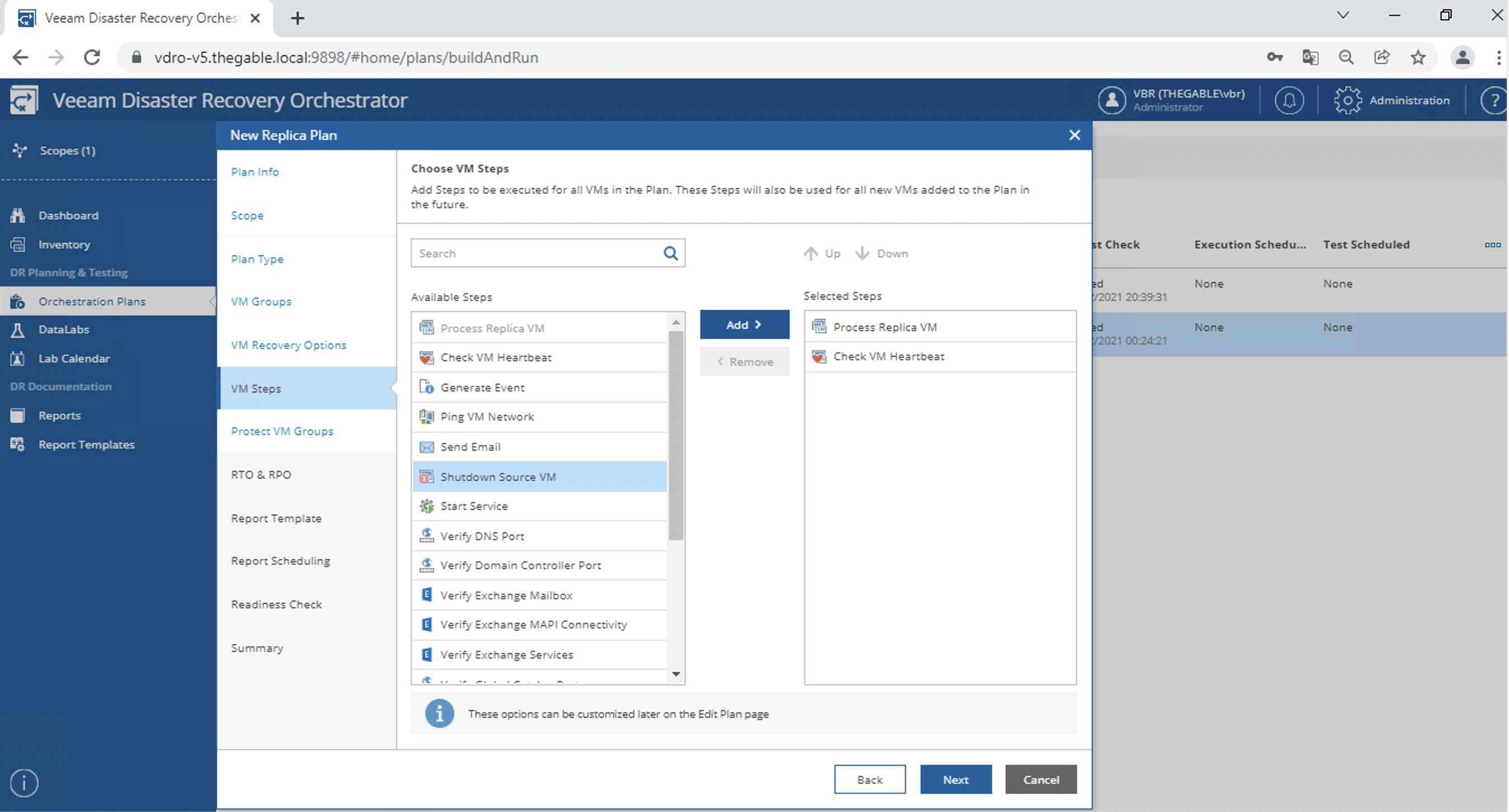Screen dimensions: 1509x812
Task: Click the Remove button
Action: (x=744, y=362)
